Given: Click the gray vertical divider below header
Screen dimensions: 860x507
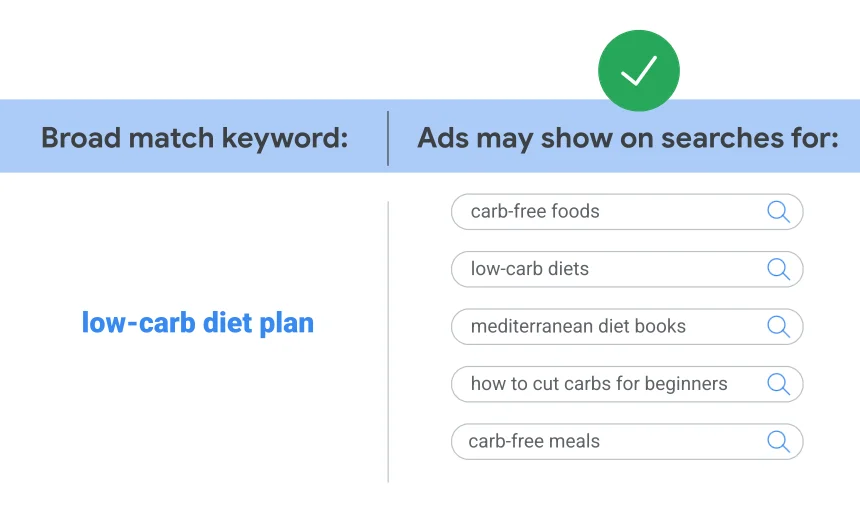Looking at the screenshot, I should (x=388, y=342).
